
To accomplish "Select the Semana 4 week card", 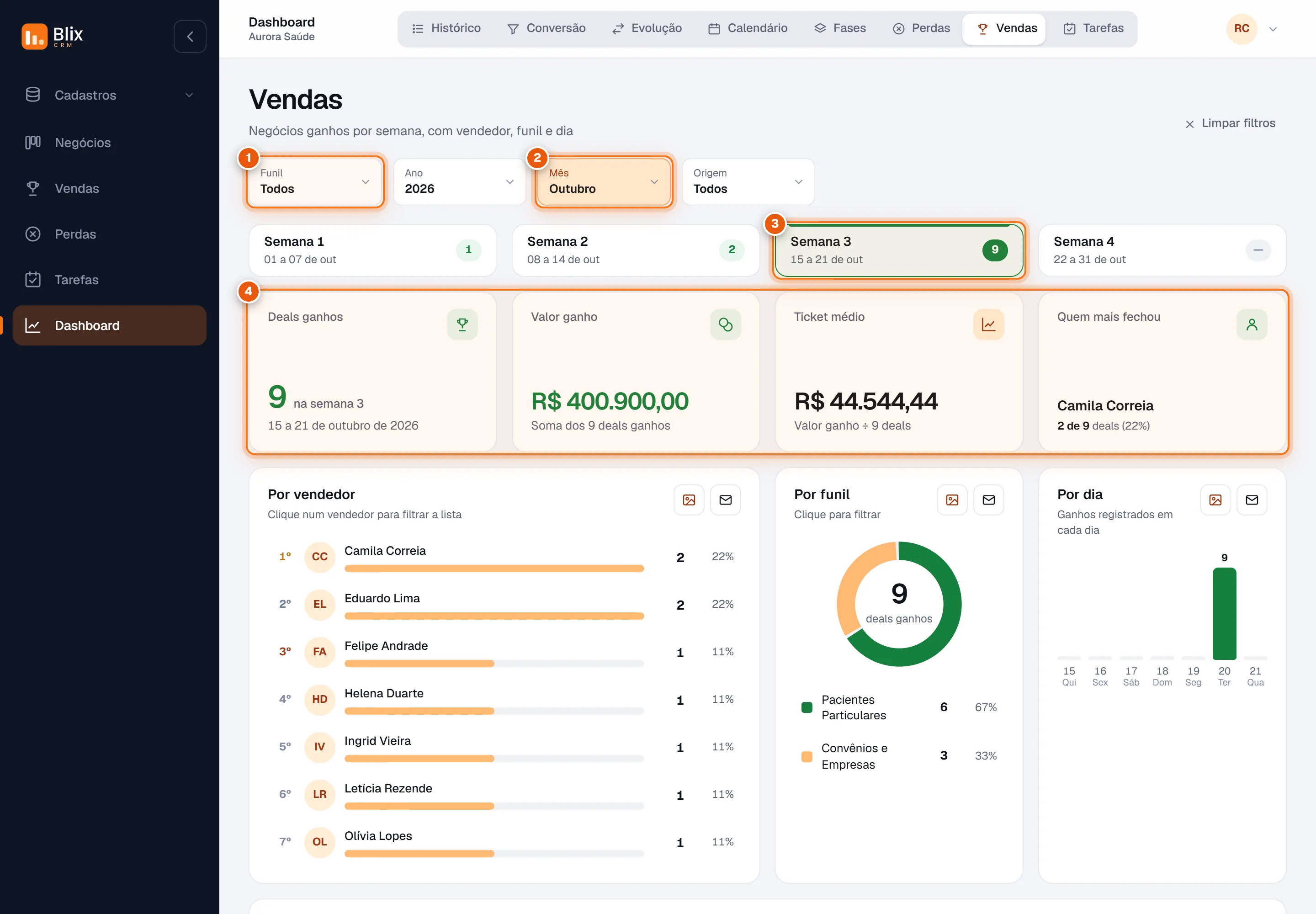I will (1162, 250).
